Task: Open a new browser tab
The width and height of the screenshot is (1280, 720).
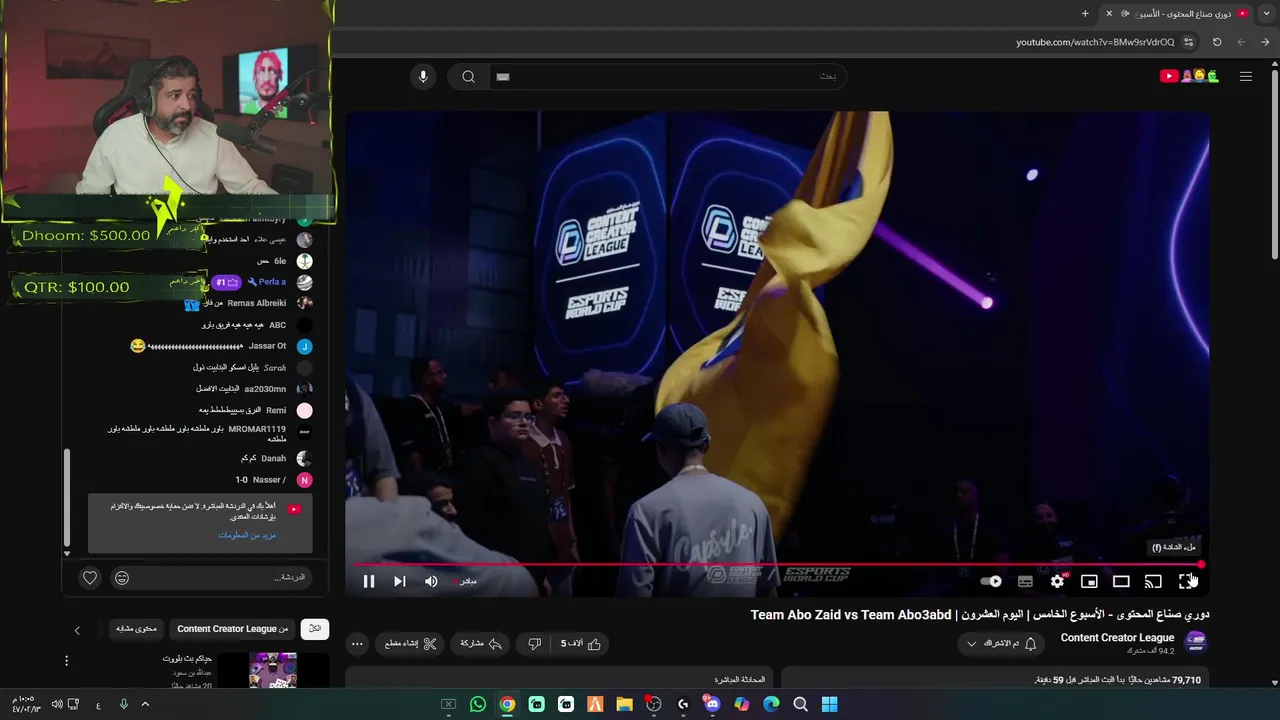Action: 1085,13
